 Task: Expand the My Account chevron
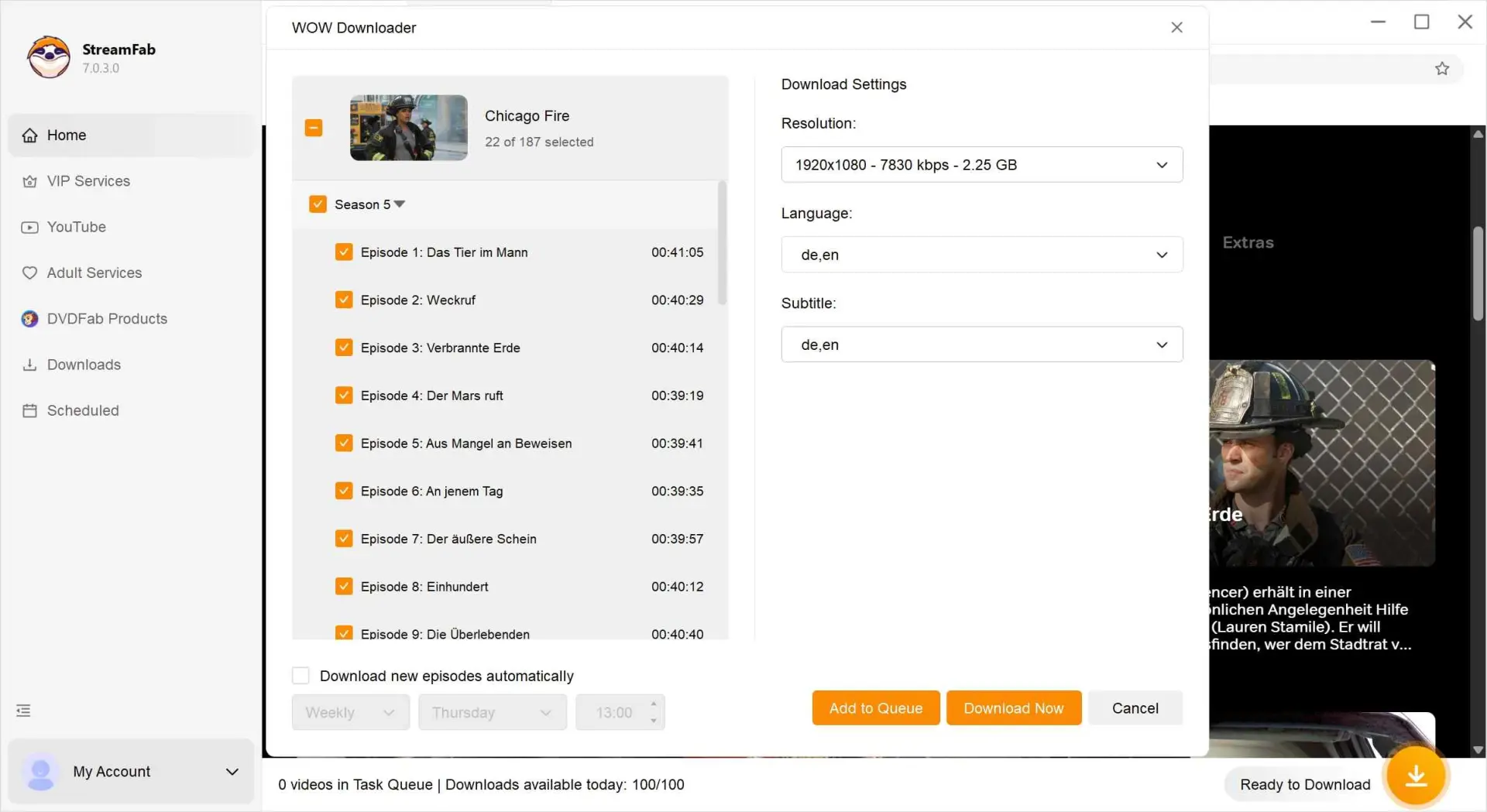(232, 772)
